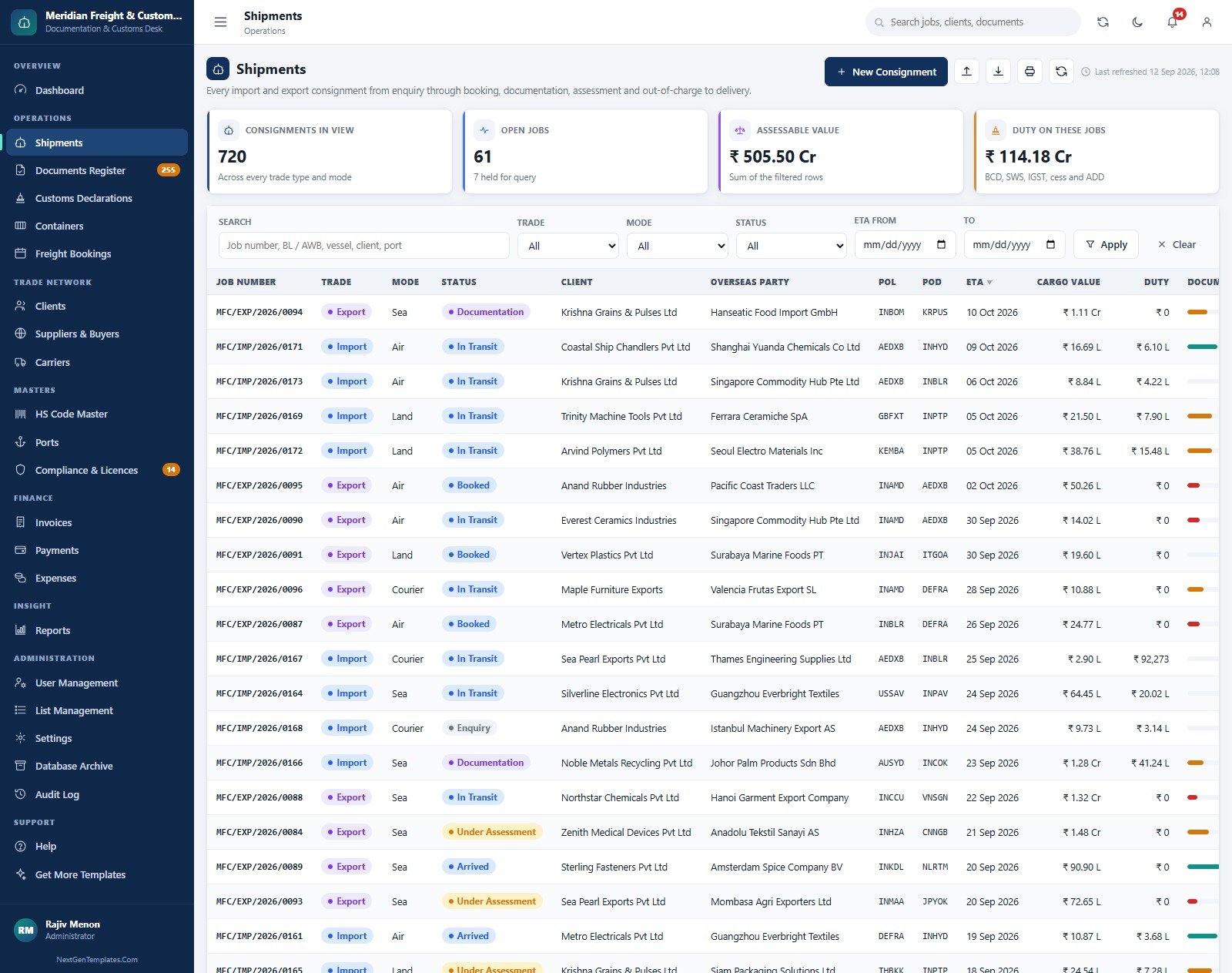Click the User Management icon

coord(21,683)
